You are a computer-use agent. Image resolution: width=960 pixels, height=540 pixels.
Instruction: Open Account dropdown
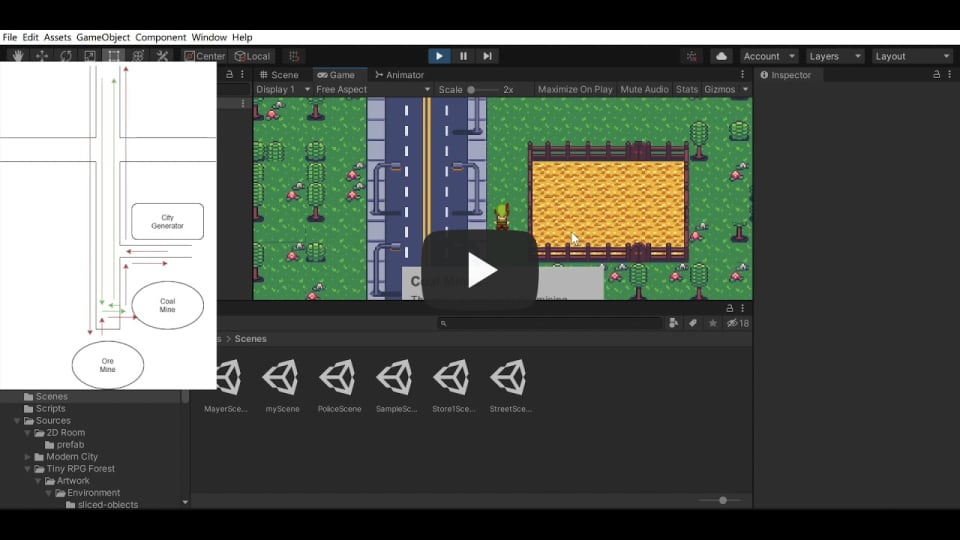768,56
